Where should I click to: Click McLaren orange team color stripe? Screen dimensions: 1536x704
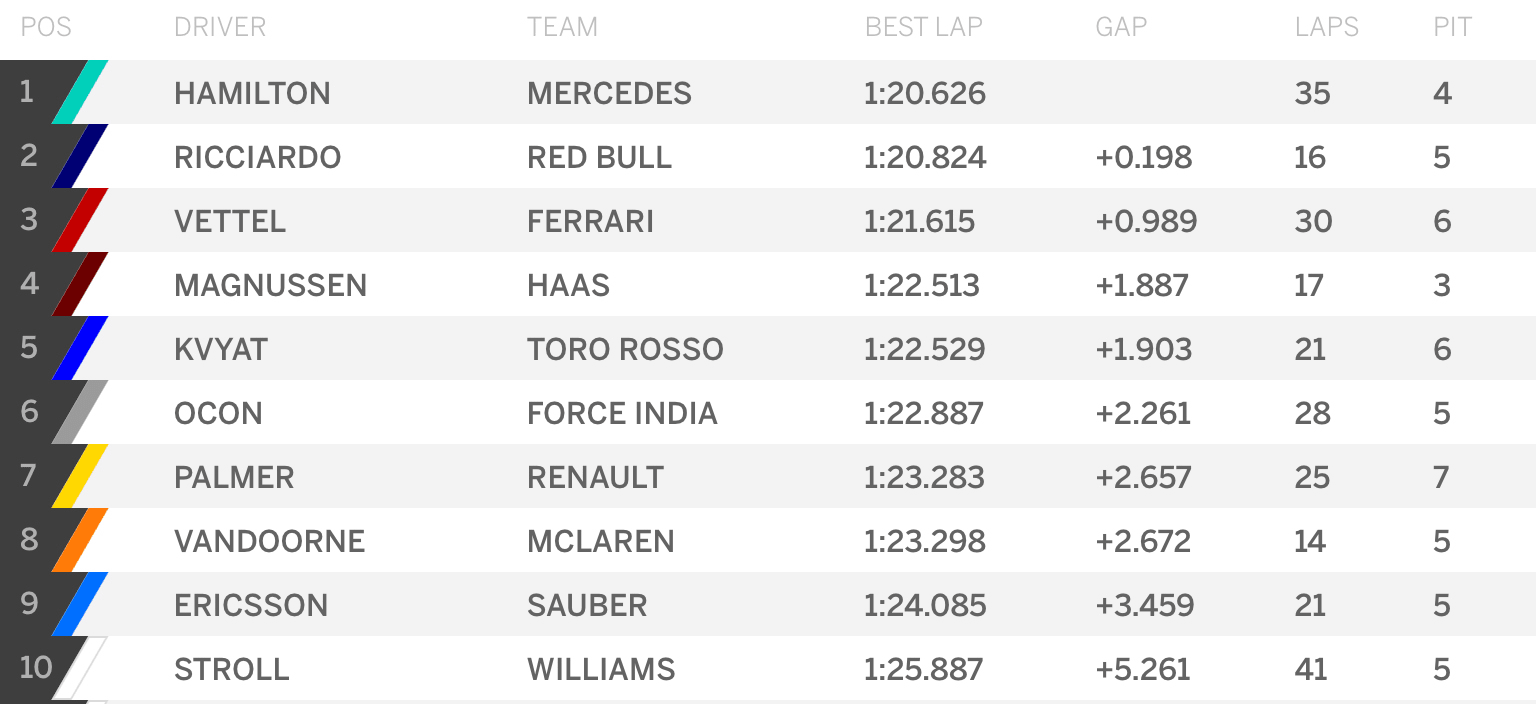click(80, 540)
